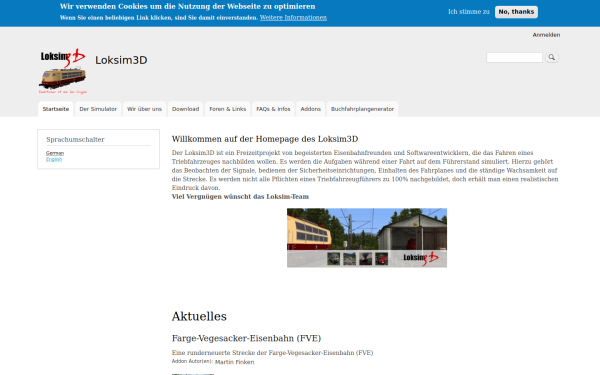Click the search input field

coord(514,57)
